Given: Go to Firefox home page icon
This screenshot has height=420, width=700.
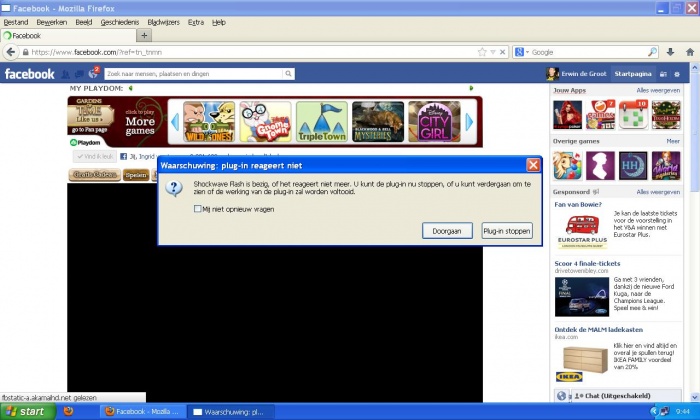Looking at the screenshot, I should click(x=690, y=52).
